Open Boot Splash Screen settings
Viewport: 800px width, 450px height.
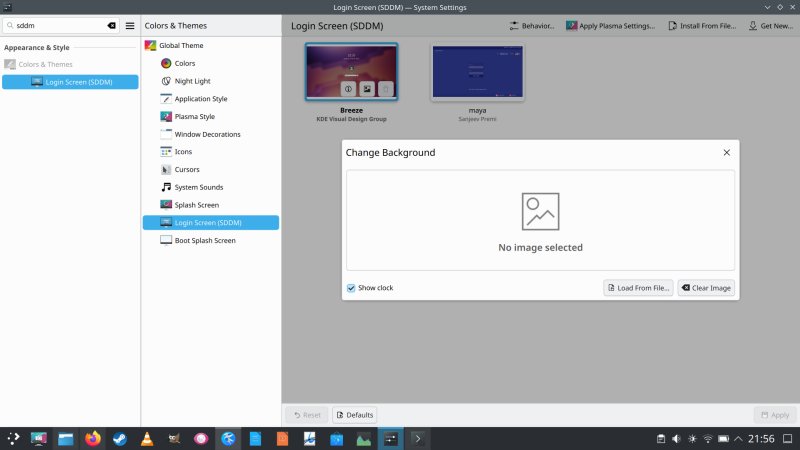(211, 240)
